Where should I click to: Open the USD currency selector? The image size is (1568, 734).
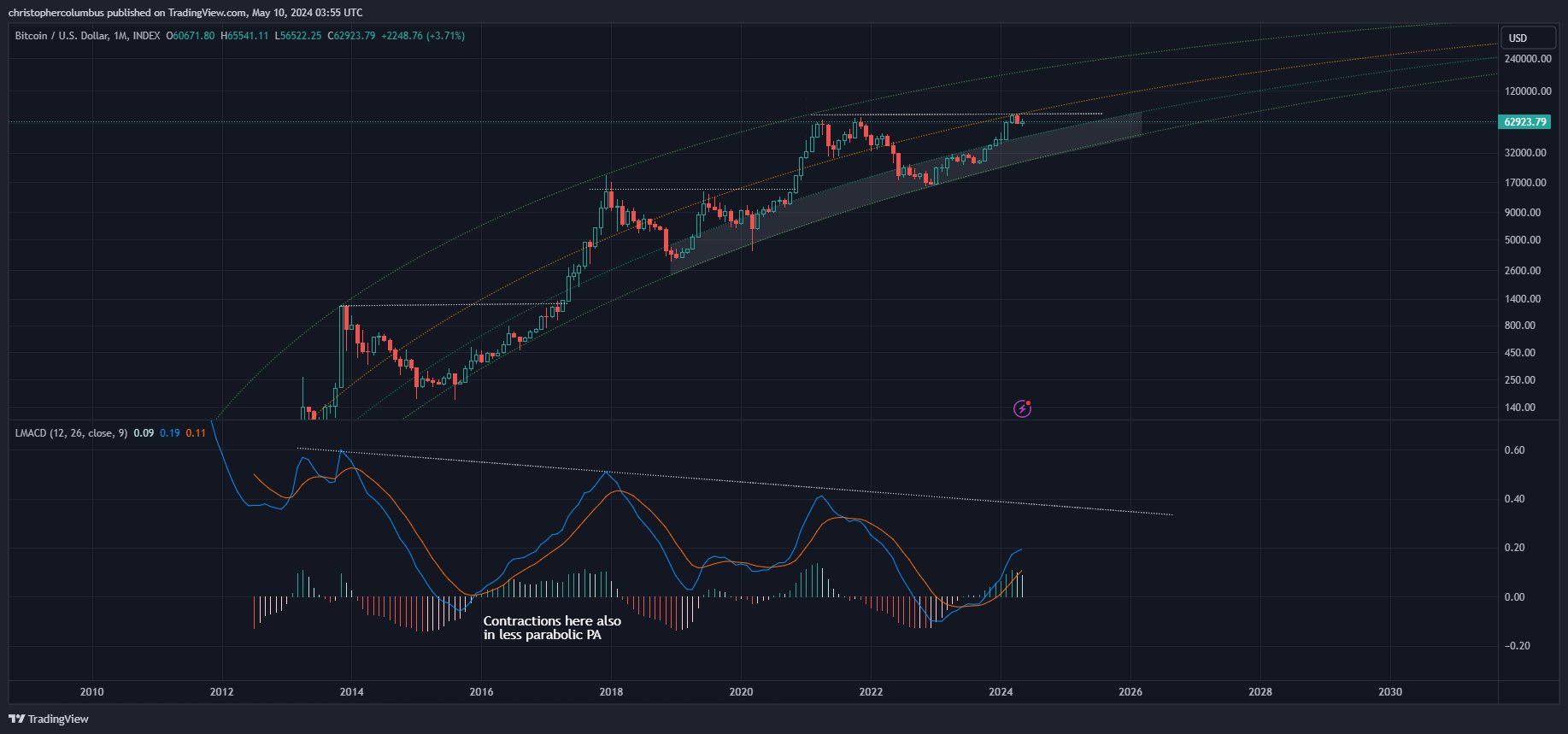tap(1518, 38)
